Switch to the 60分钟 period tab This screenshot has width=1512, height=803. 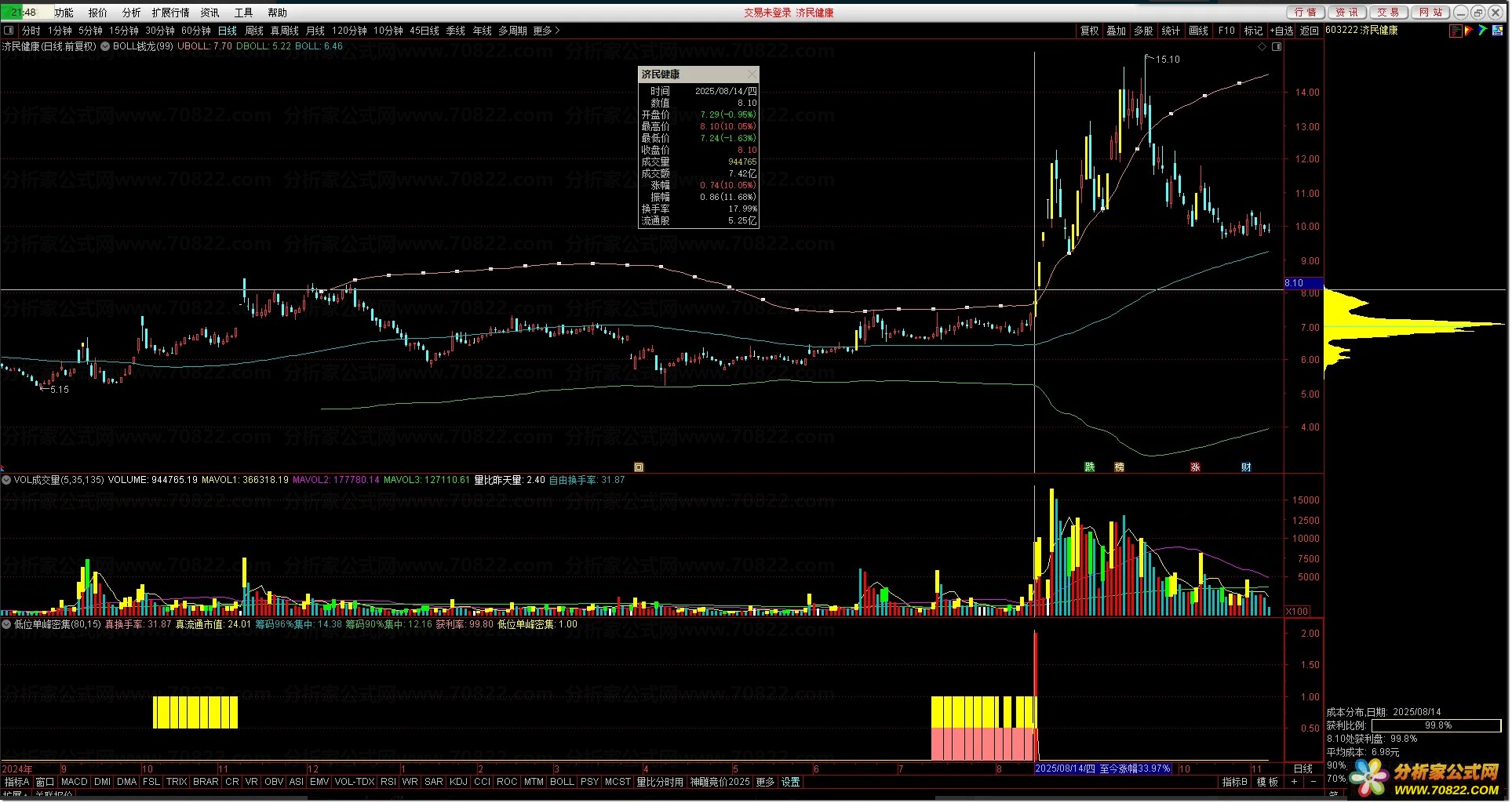click(196, 31)
